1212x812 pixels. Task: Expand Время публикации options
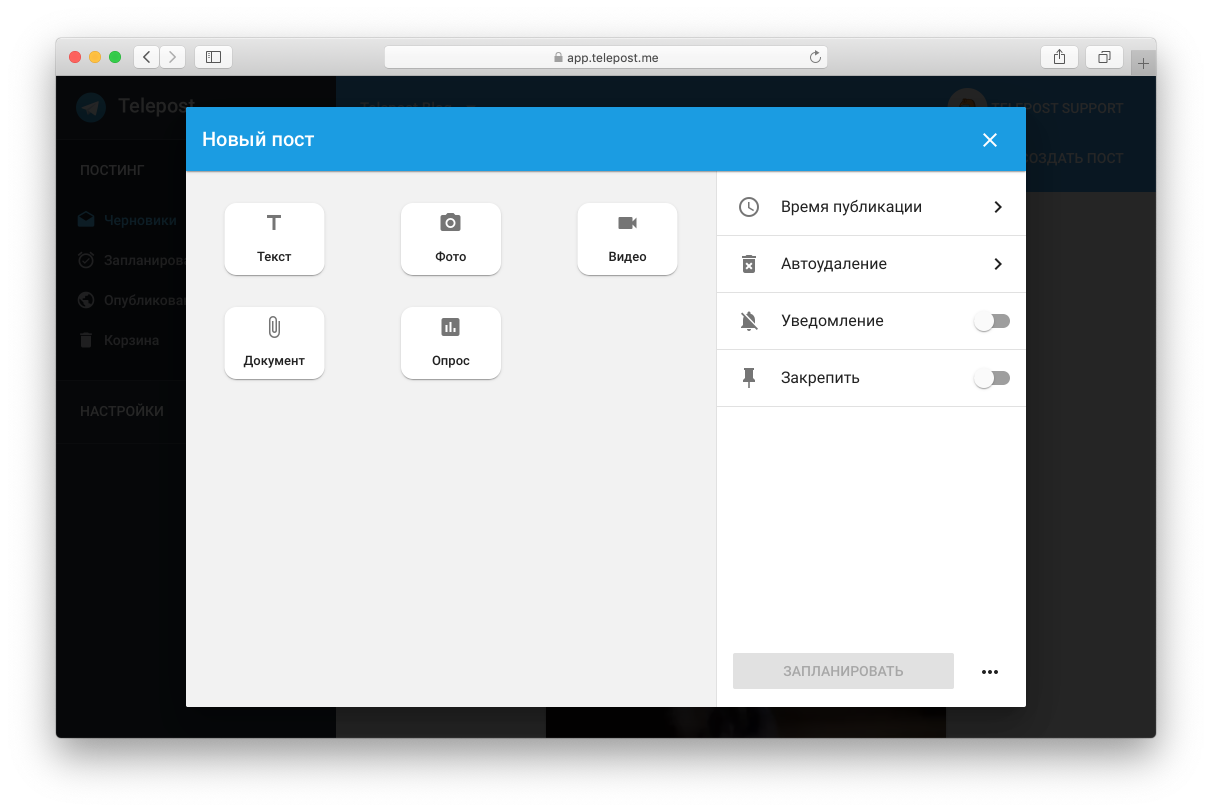point(997,206)
